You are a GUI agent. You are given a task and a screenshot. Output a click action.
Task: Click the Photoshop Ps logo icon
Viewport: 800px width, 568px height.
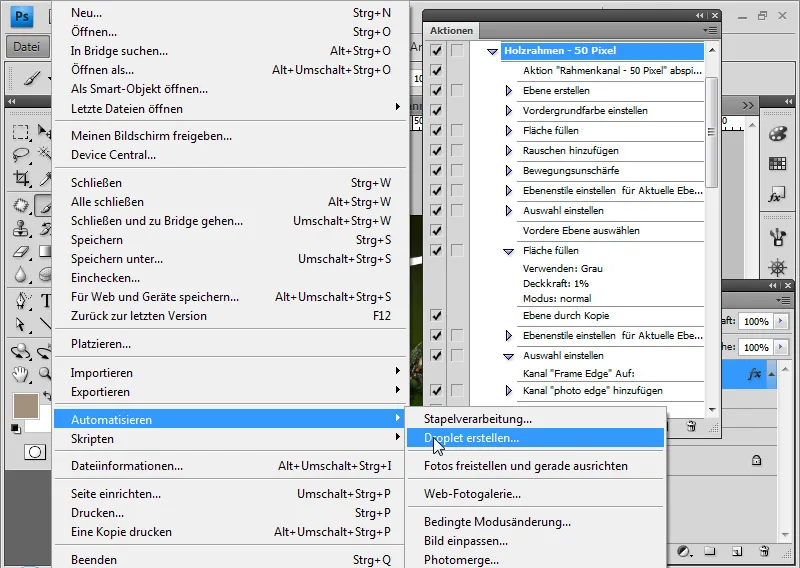click(x=22, y=16)
